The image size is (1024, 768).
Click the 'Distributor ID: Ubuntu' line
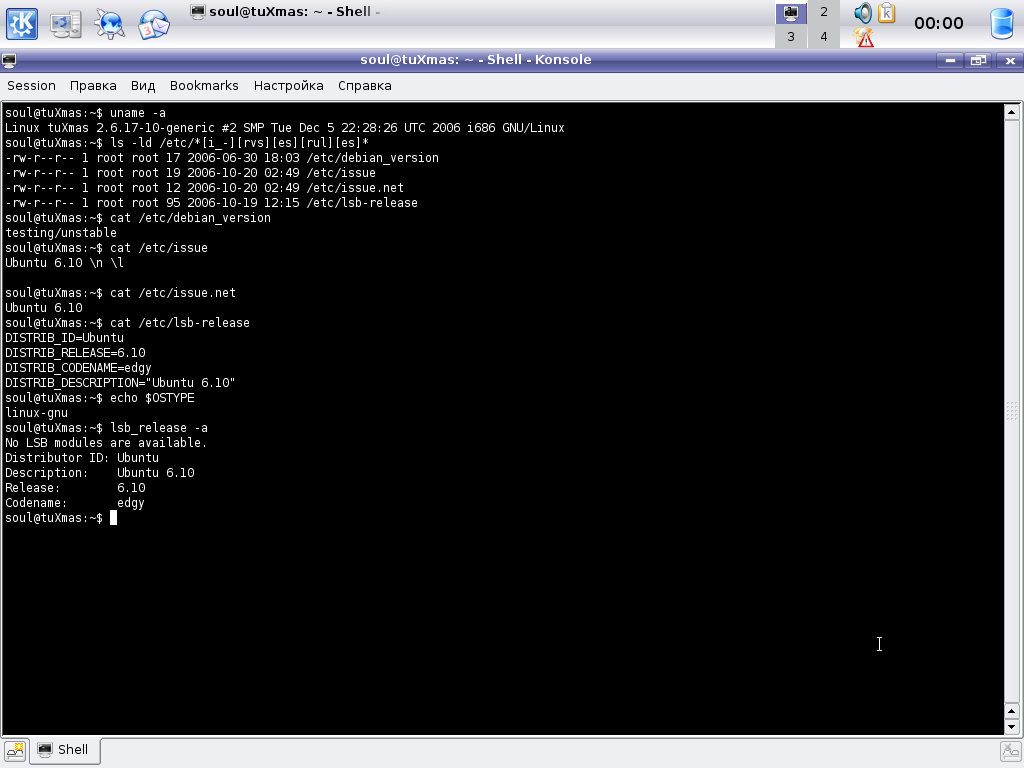click(82, 458)
